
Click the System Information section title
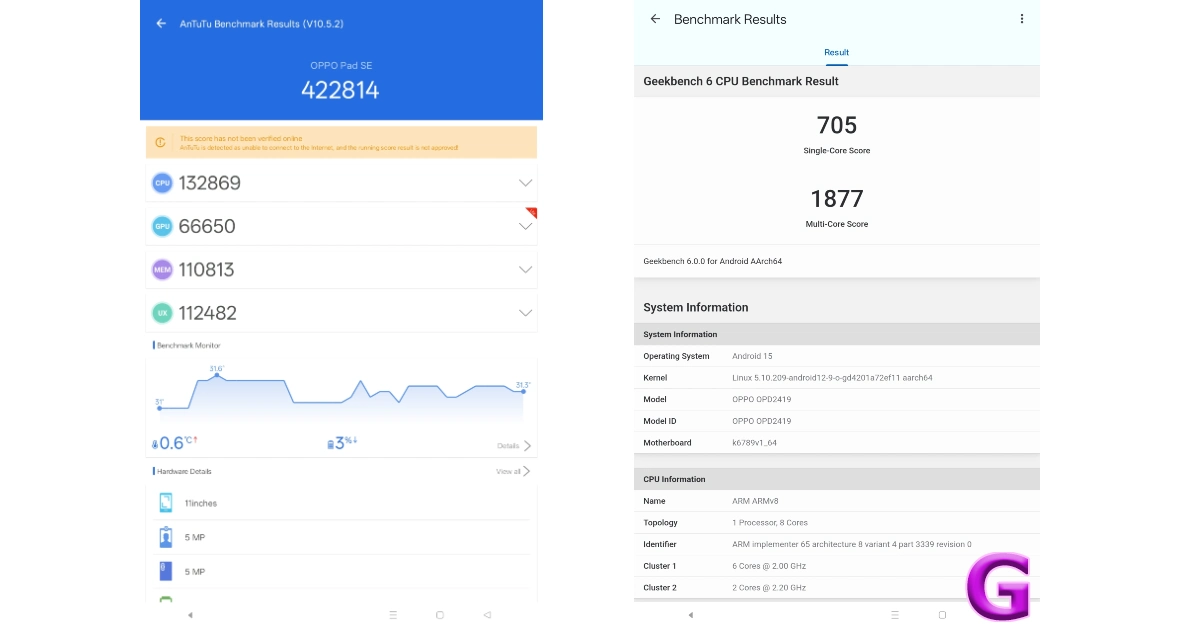click(696, 307)
